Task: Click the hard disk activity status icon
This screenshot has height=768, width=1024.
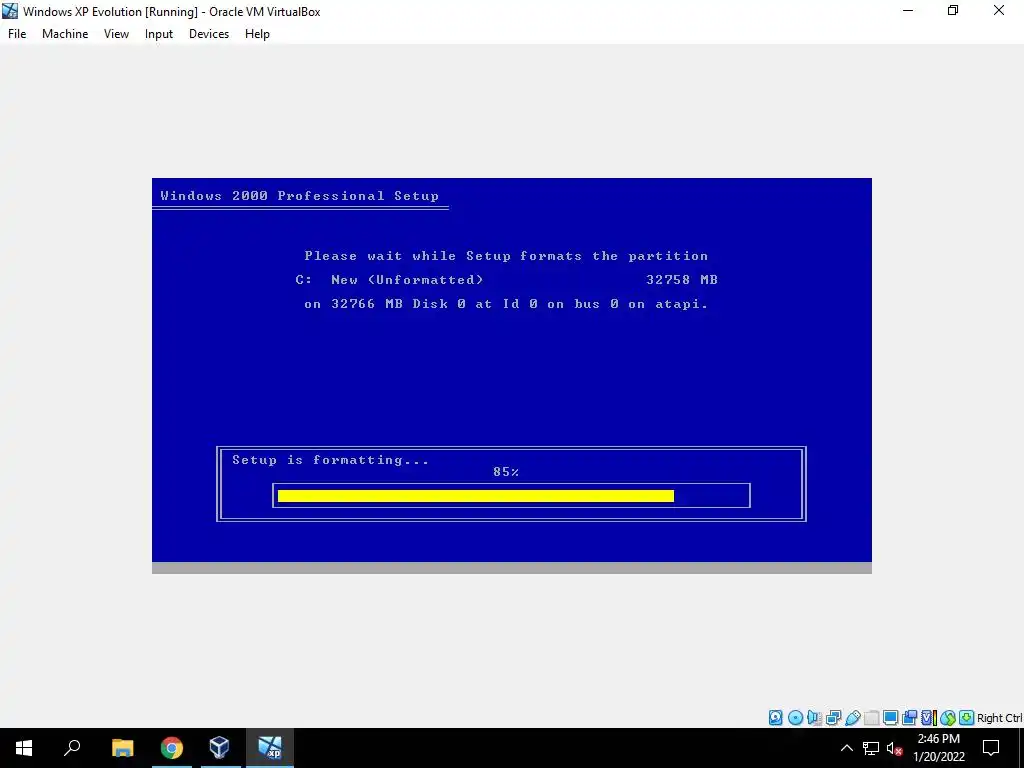Action: point(776,718)
